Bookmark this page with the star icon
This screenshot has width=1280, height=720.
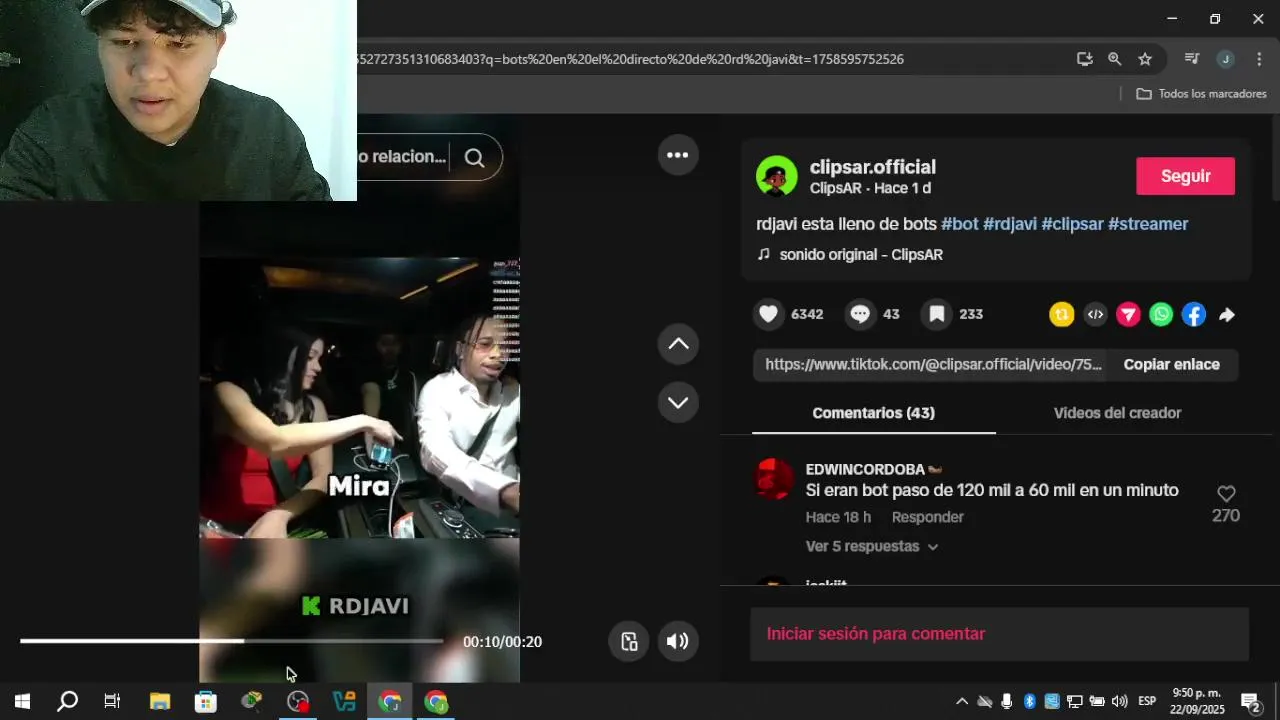(1145, 59)
